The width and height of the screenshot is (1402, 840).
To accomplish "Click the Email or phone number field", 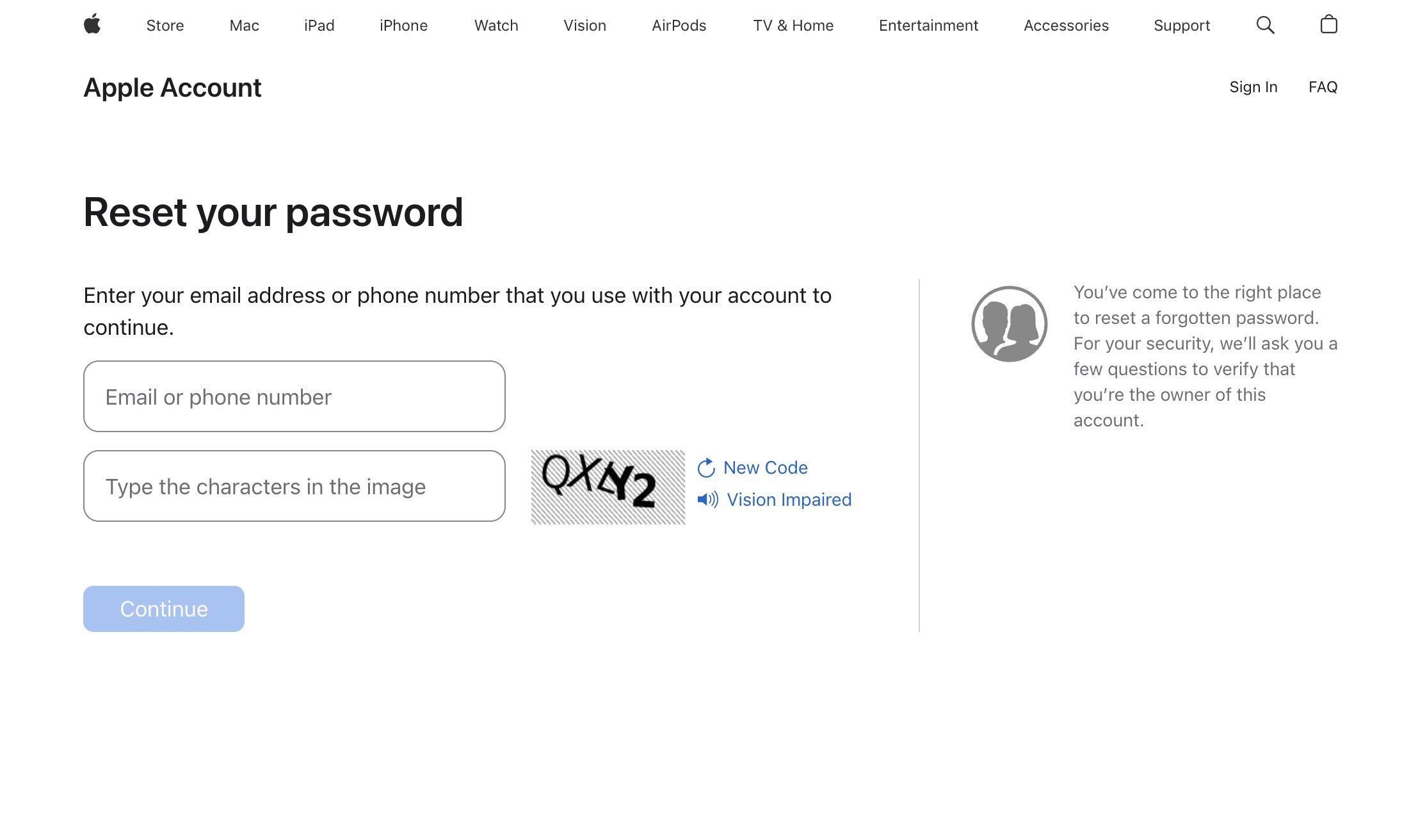I will 294,396.
